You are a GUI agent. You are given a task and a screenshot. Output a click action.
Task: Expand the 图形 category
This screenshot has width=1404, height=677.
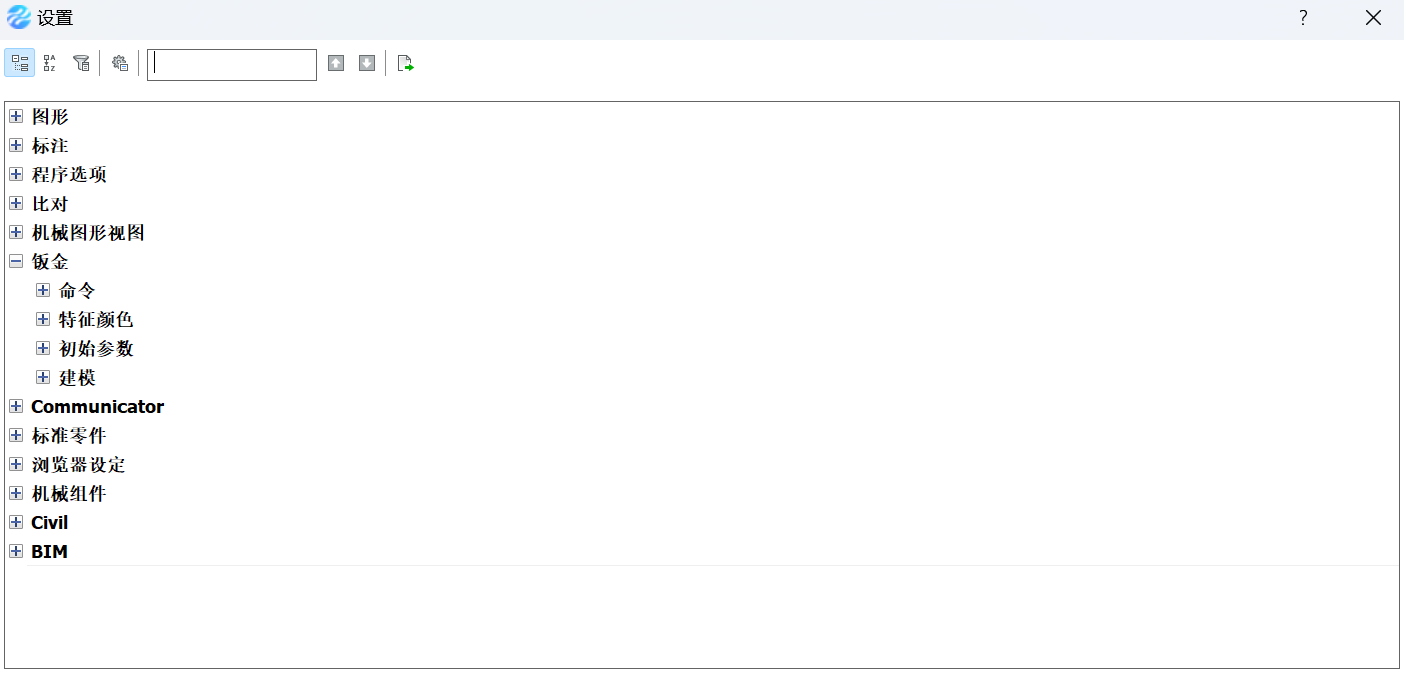coord(16,116)
